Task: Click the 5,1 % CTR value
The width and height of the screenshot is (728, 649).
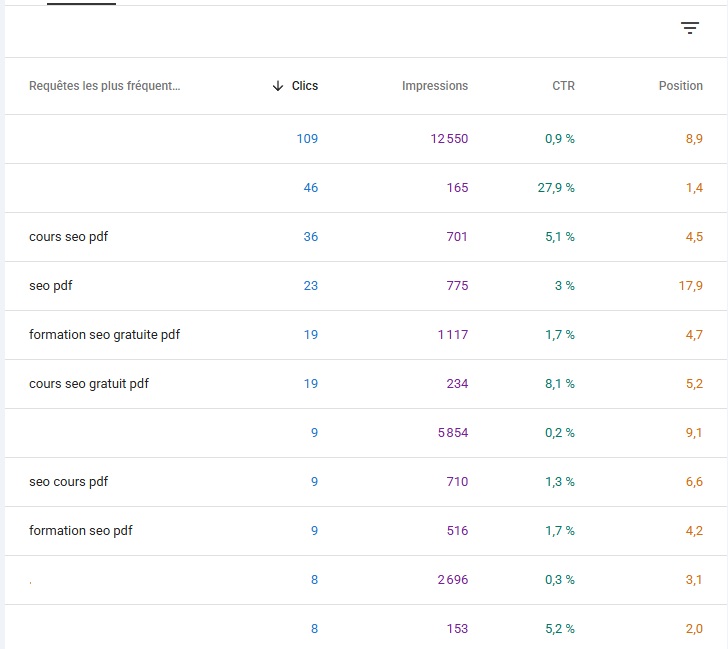Action: coord(559,237)
